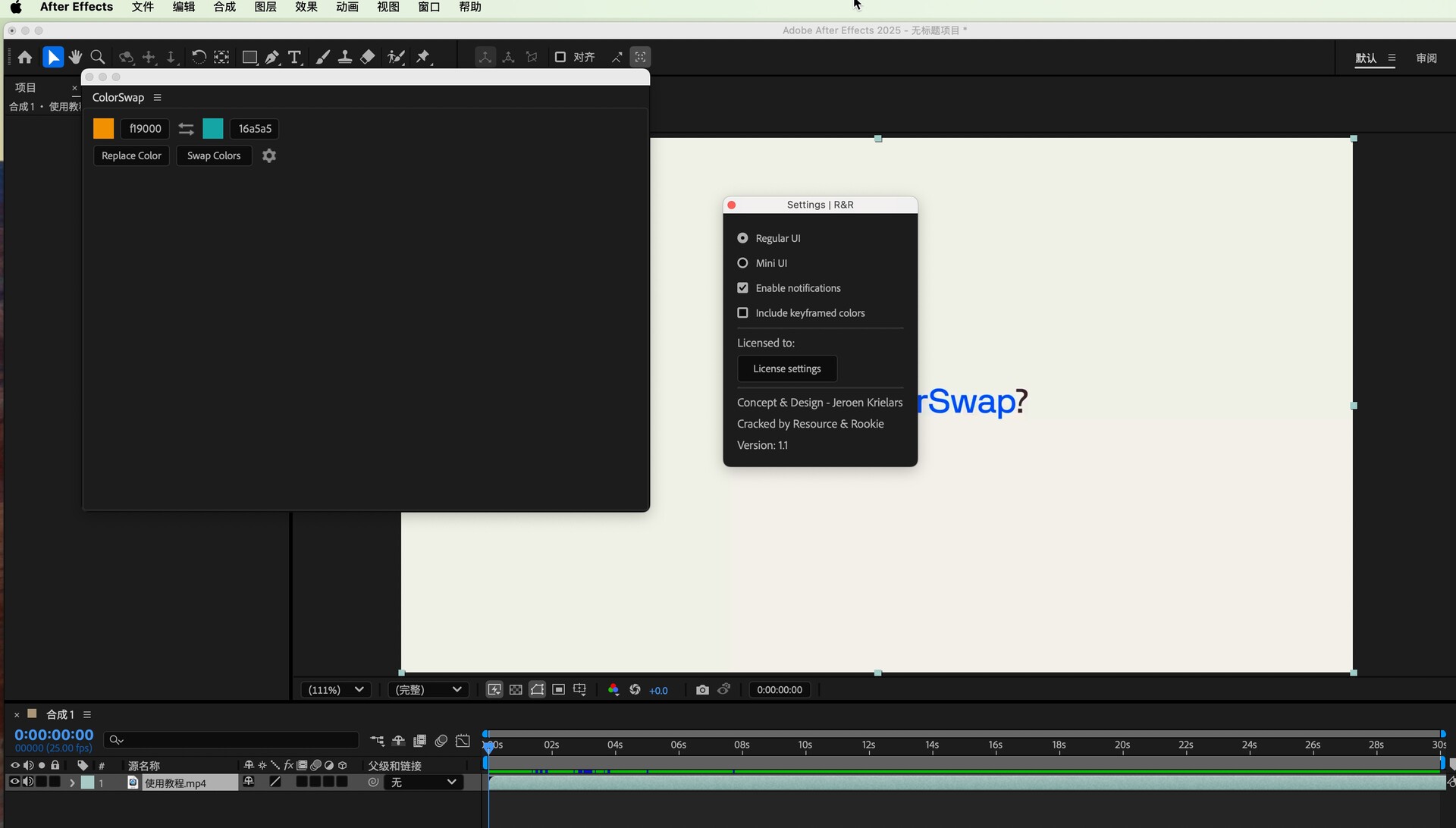The height and width of the screenshot is (828, 1456).
Task: Open ColorSwap settings gear icon
Action: tap(269, 155)
